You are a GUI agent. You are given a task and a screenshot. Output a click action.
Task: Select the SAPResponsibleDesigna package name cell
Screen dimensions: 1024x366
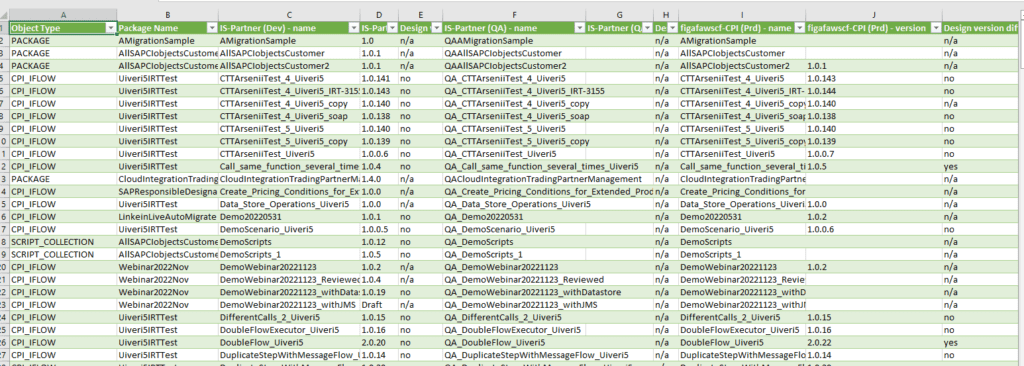168,192
